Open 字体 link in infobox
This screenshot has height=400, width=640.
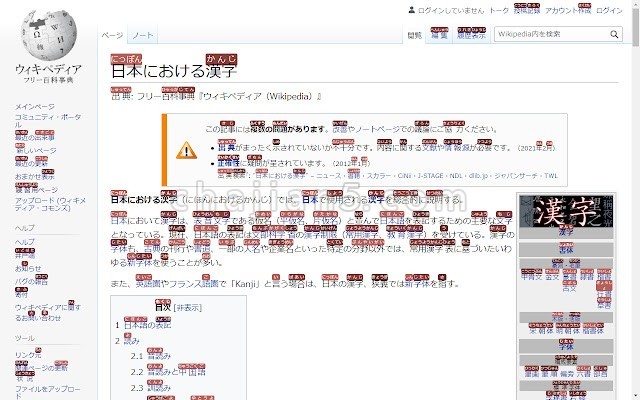(x=566, y=346)
